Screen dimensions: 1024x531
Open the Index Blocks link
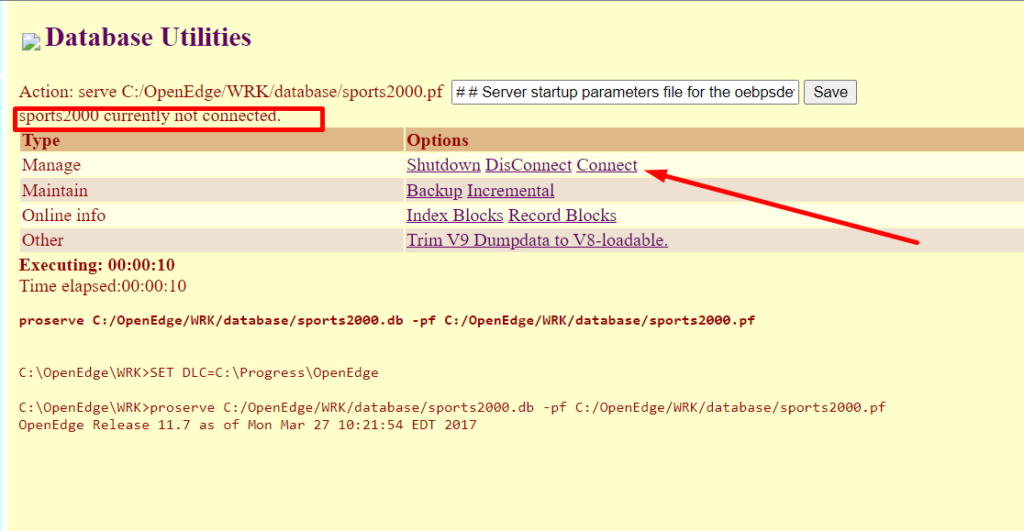click(455, 215)
